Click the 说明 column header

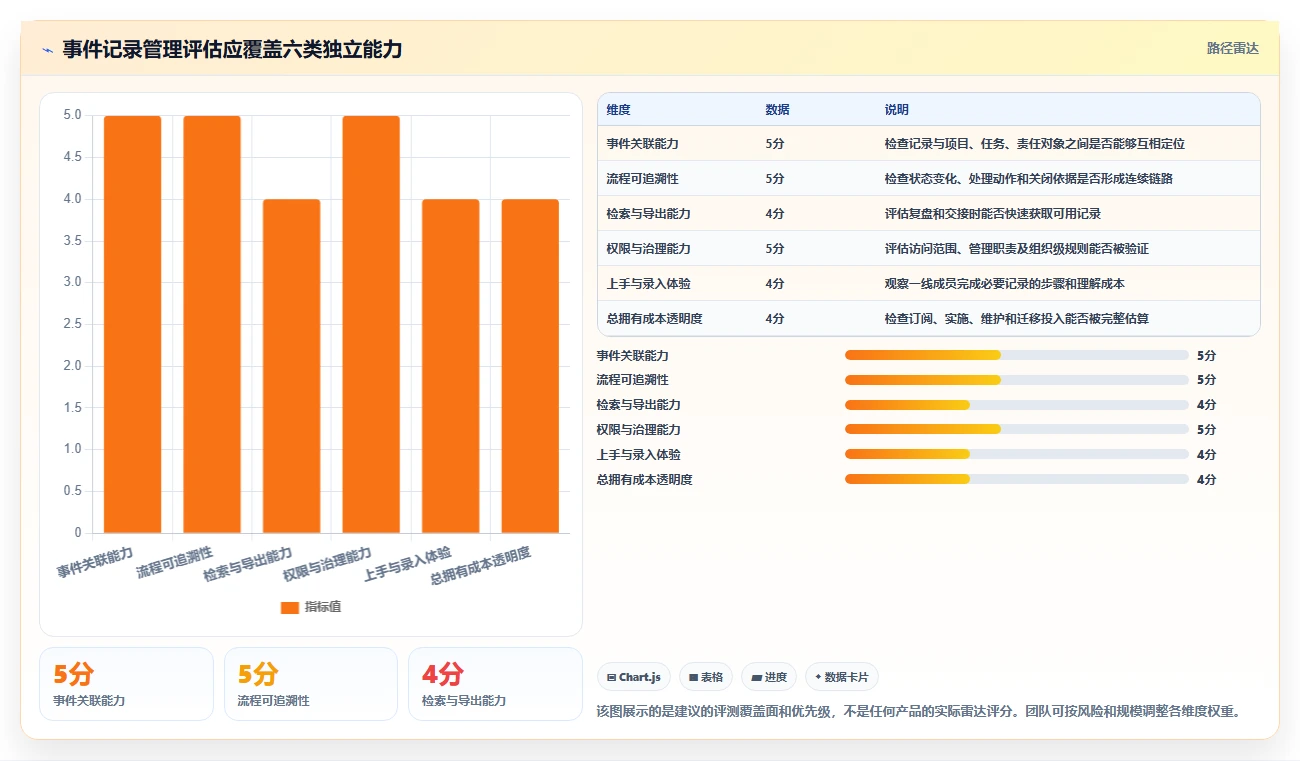tap(896, 110)
